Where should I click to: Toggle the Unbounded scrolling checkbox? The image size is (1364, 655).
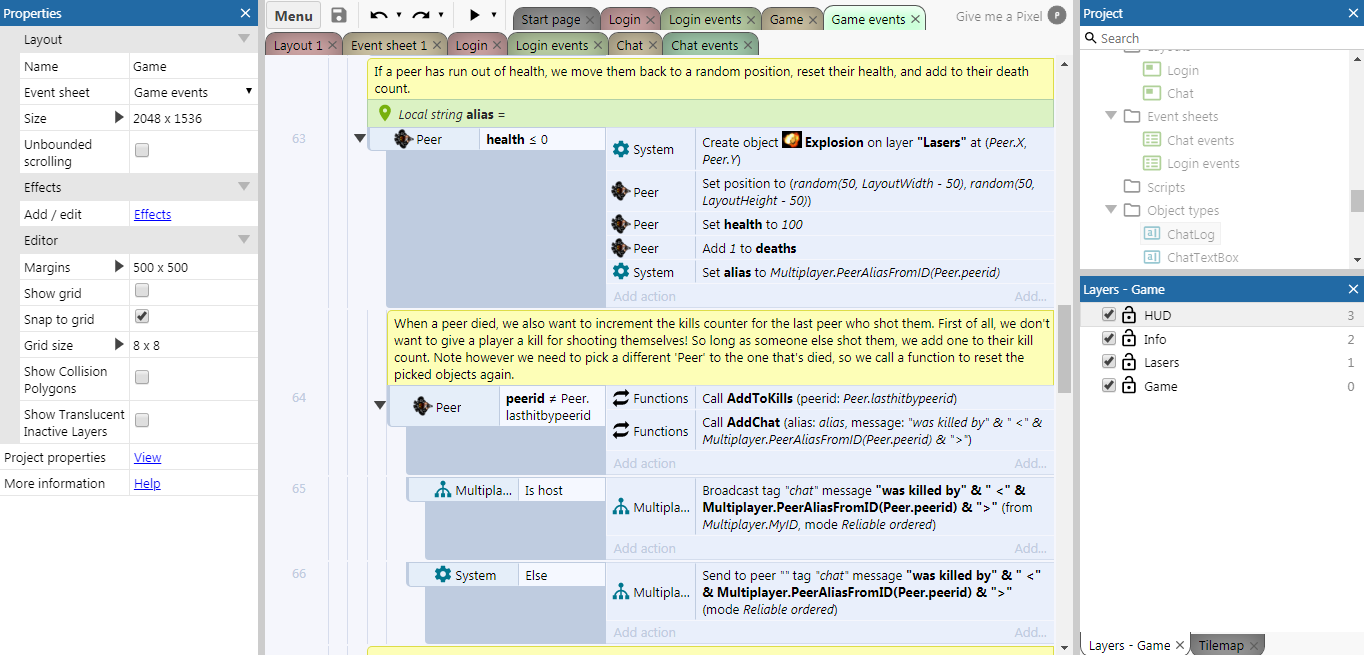142,151
